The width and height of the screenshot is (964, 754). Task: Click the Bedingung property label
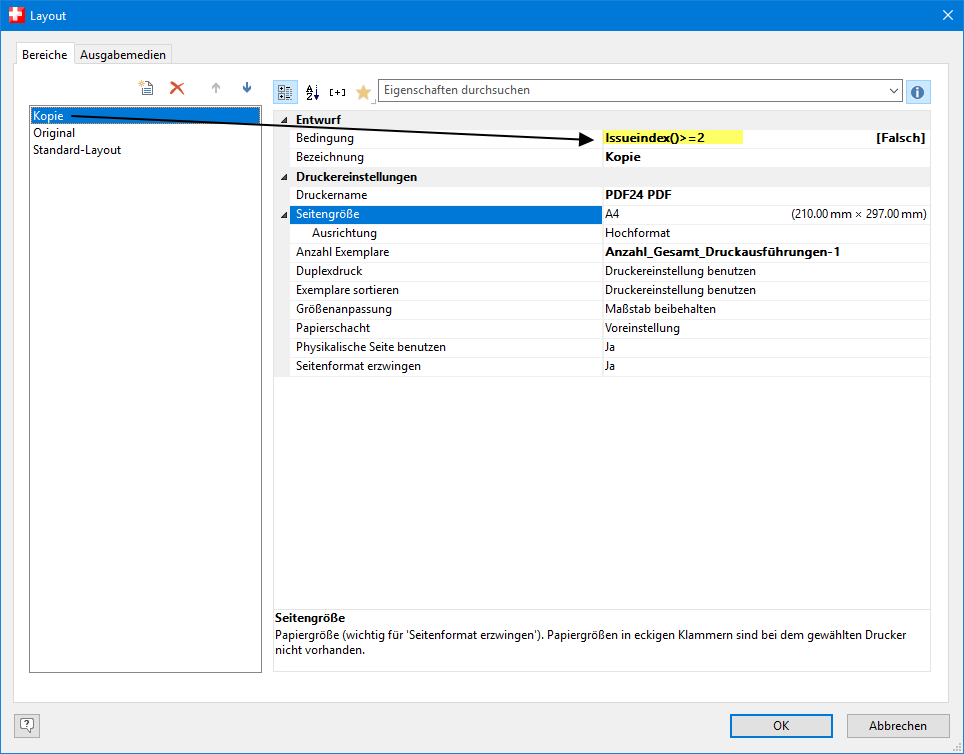point(325,138)
